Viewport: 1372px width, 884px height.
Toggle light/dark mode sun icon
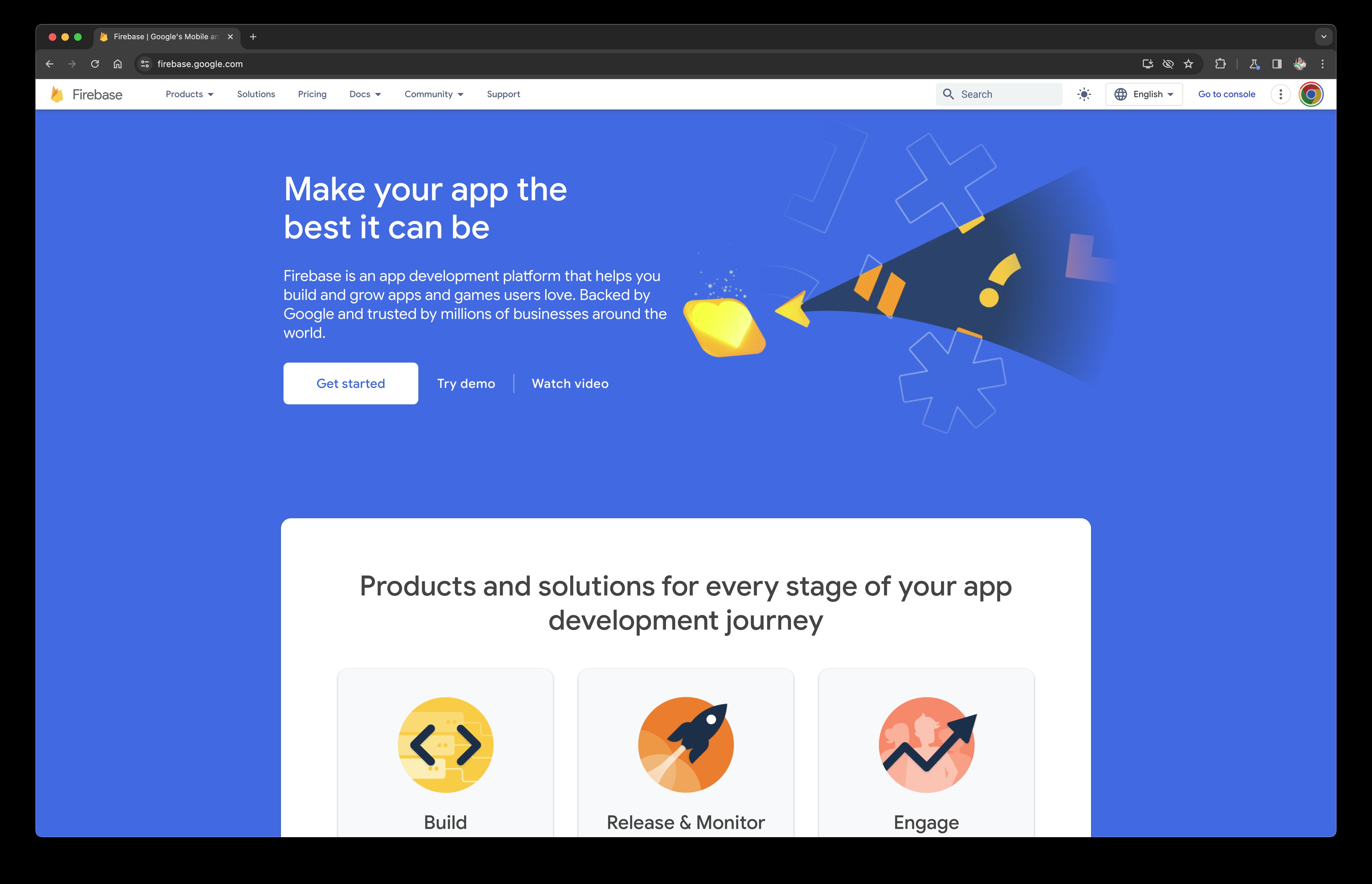[1083, 94]
